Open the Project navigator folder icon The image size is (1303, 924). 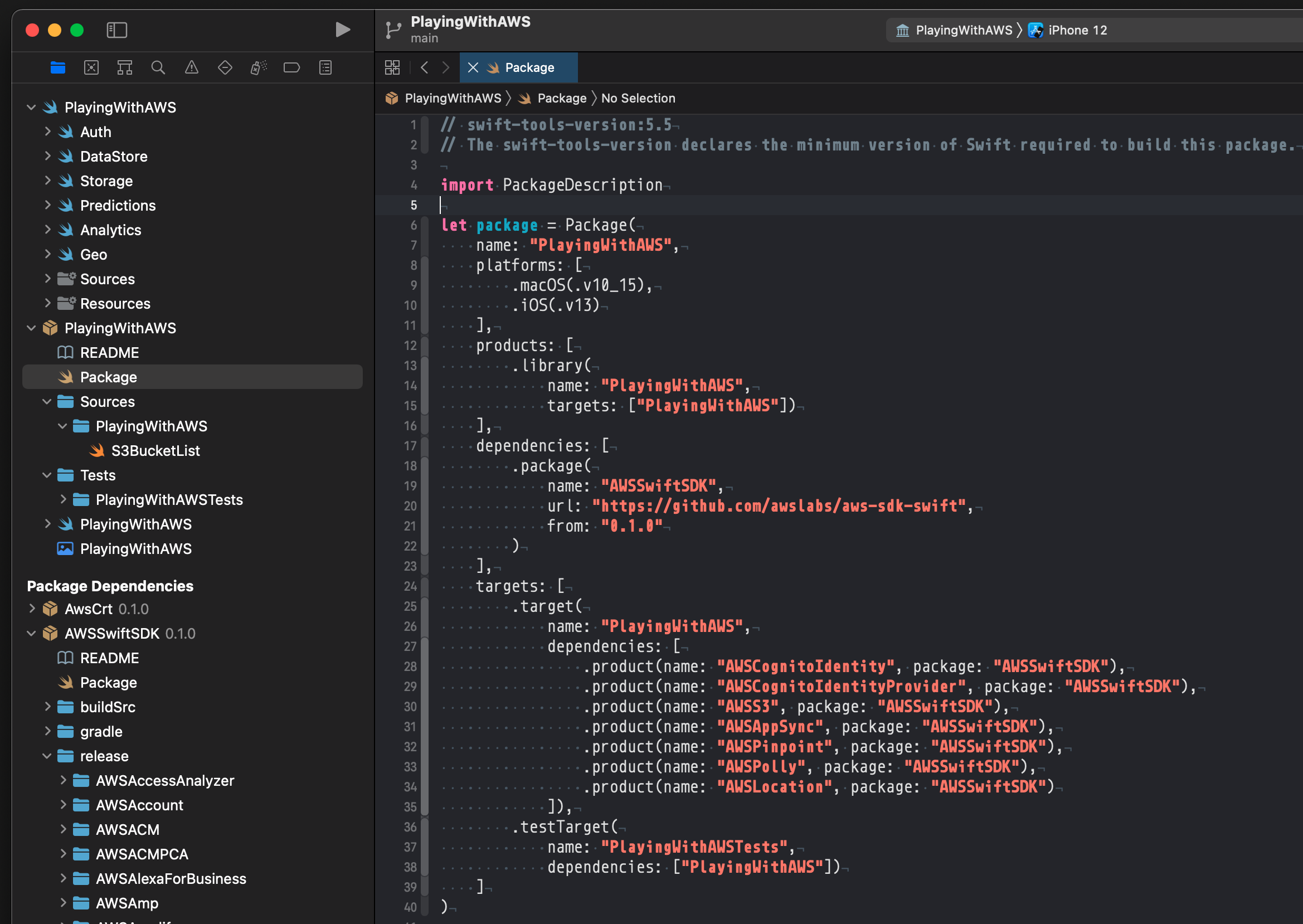coord(57,67)
